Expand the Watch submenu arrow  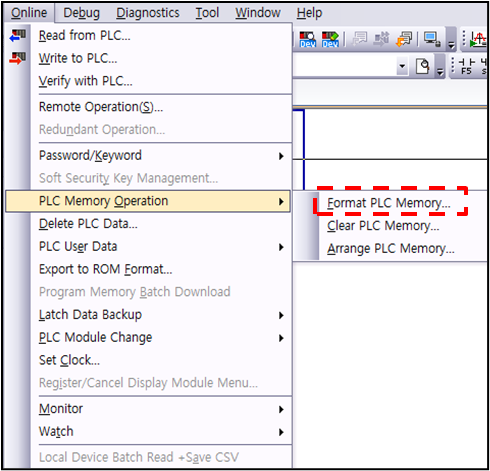point(281,432)
